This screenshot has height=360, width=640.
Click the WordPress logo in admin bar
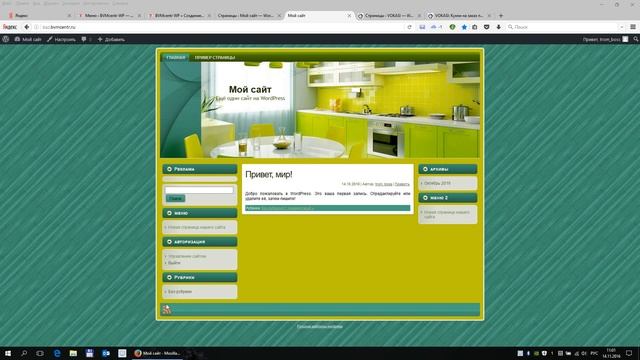tap(6, 39)
